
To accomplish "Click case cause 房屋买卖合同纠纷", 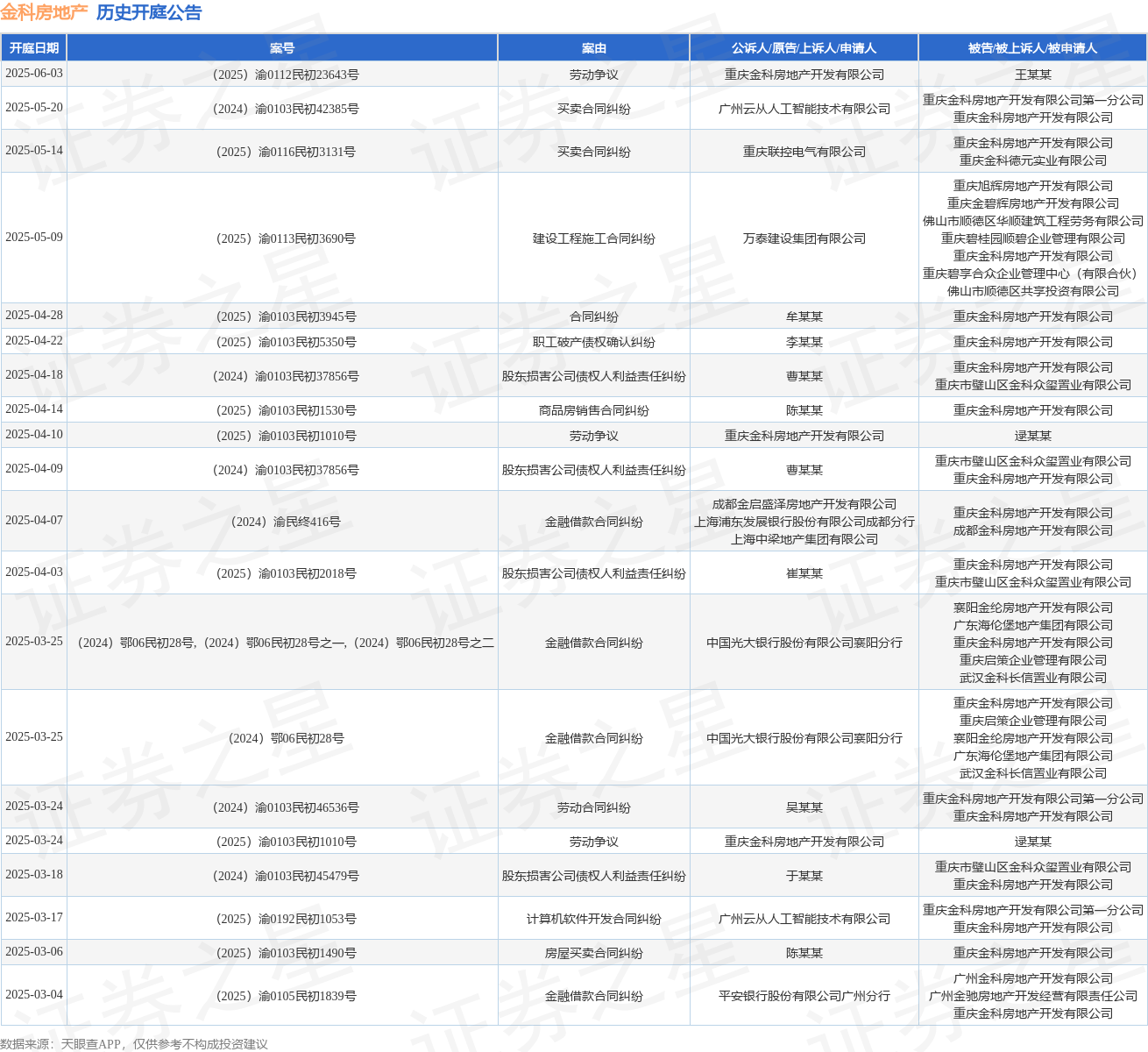I will [594, 953].
